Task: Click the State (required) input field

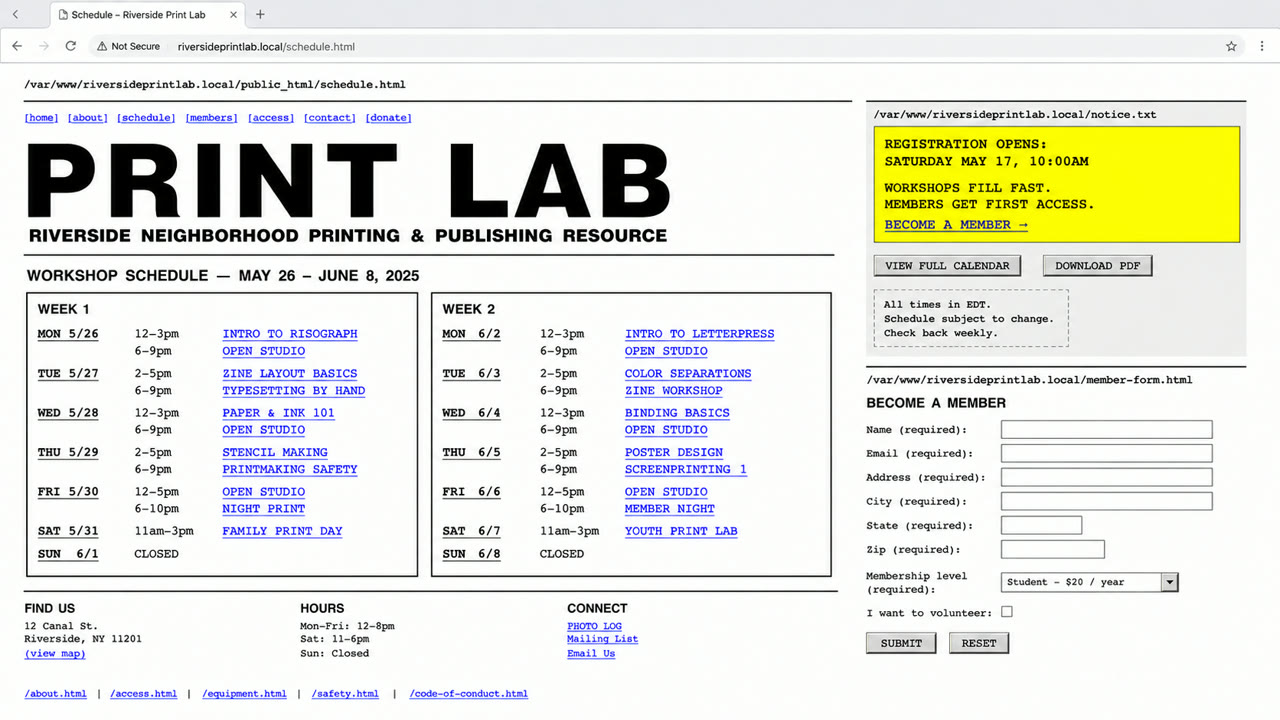Action: (1041, 525)
